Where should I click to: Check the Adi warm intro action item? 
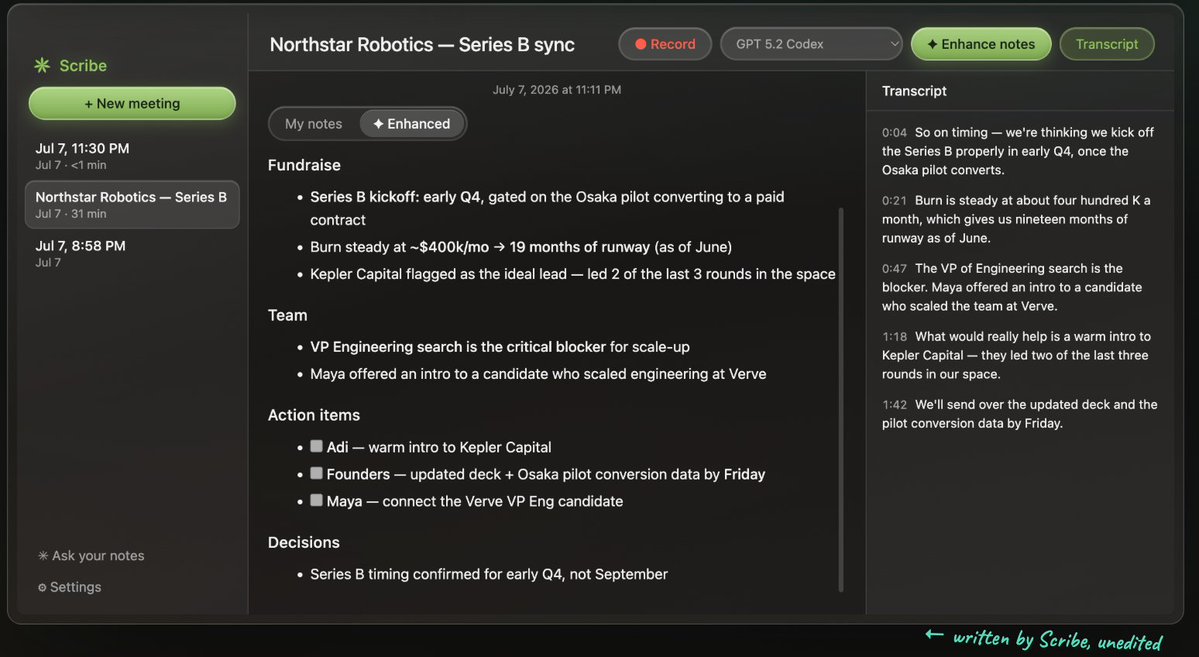coord(316,446)
